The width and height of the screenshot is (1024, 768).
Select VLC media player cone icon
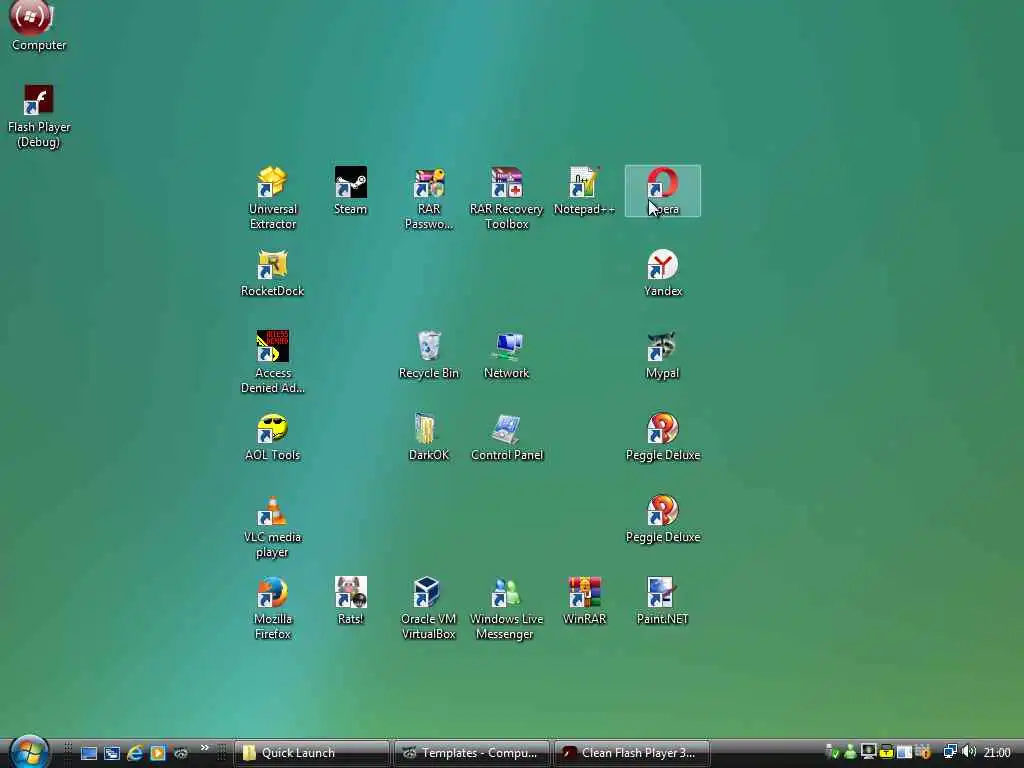point(272,526)
